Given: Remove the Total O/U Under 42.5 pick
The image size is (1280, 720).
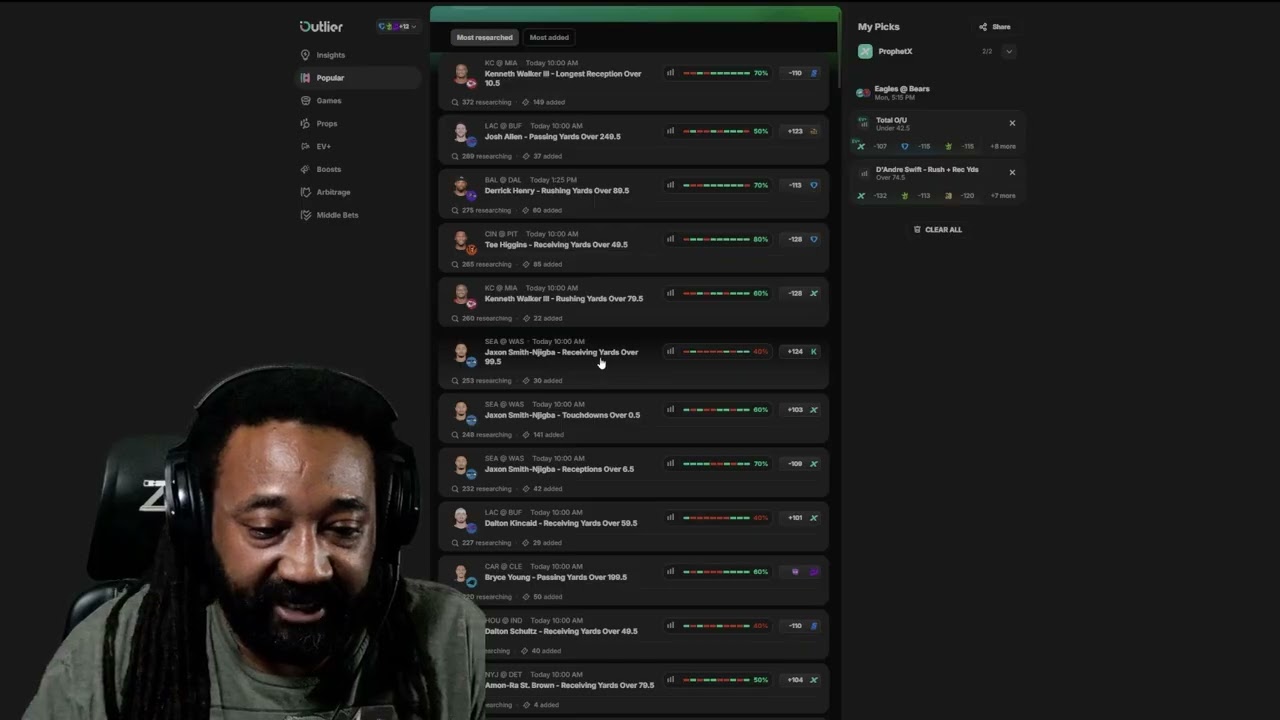Looking at the screenshot, I should [1012, 123].
